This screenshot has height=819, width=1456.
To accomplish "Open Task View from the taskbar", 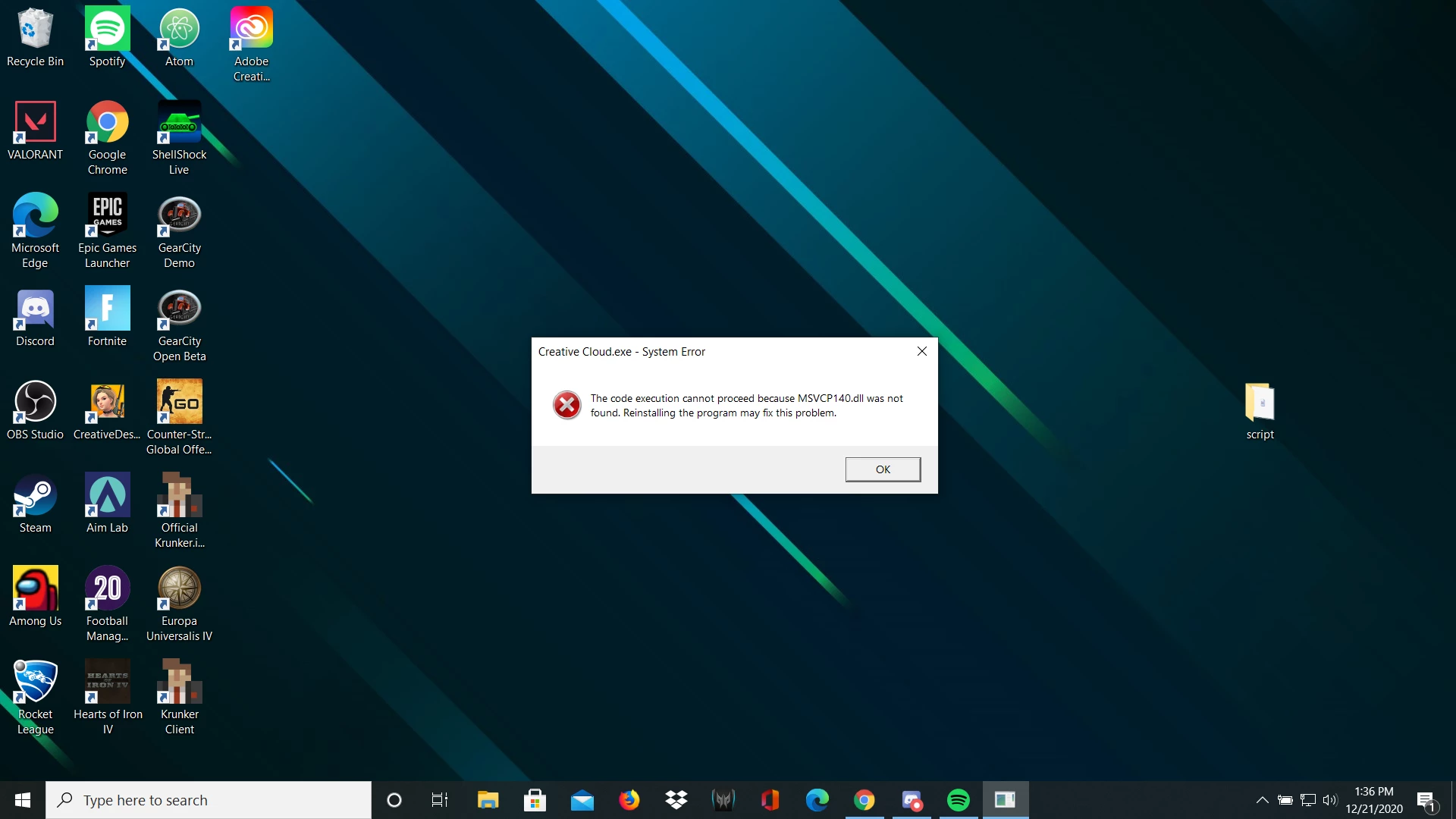I will 440,800.
